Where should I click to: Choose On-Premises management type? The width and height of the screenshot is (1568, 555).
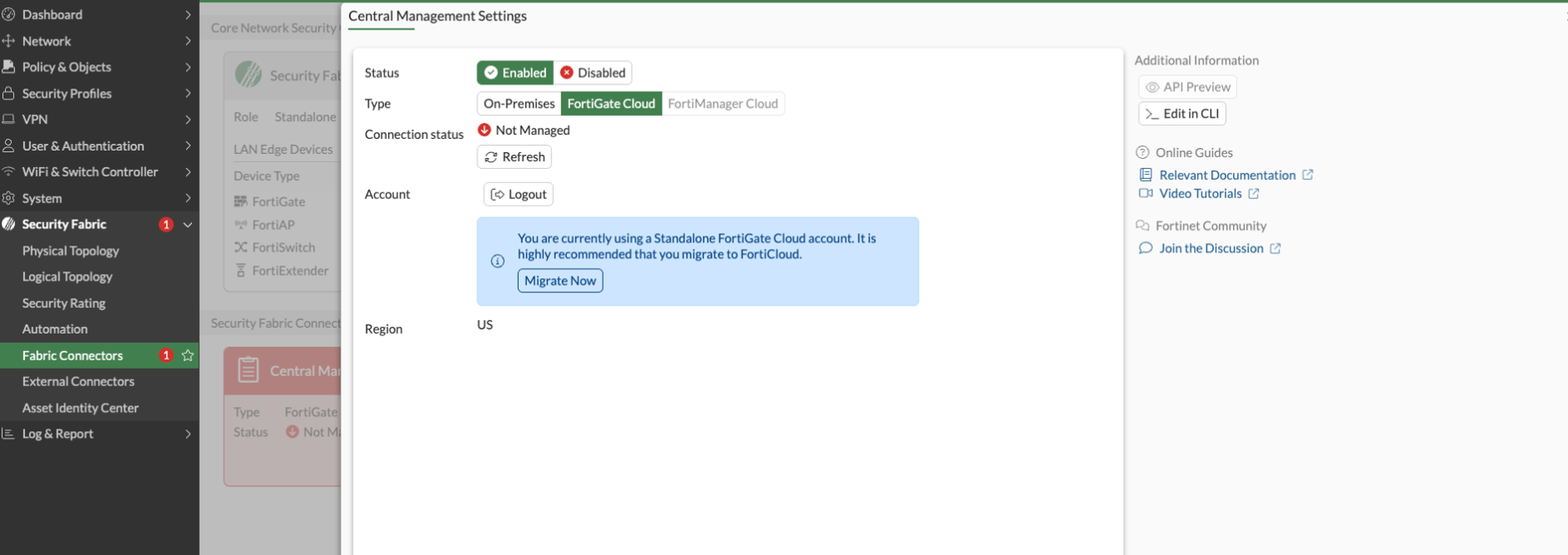pyautogui.click(x=519, y=103)
